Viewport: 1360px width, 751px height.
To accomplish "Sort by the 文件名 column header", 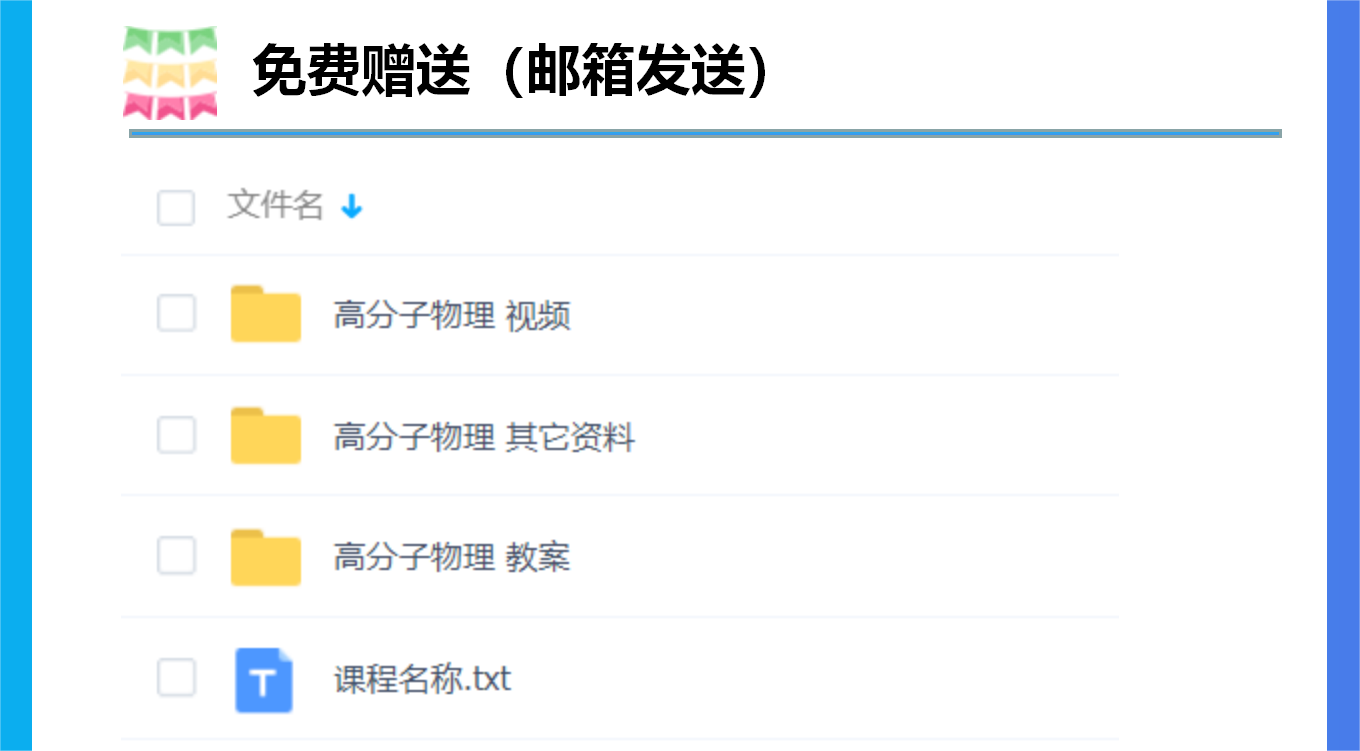I will (x=275, y=205).
